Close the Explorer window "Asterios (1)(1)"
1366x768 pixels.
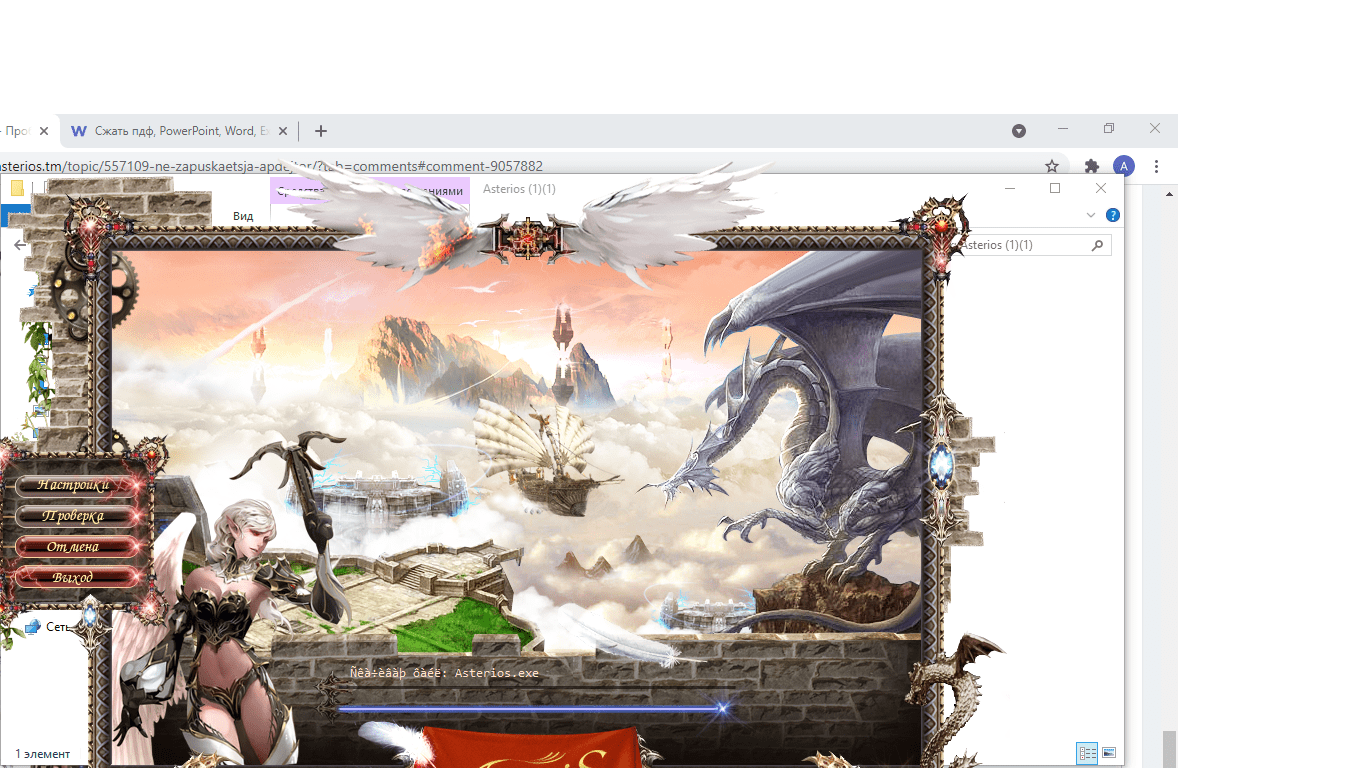[x=1101, y=188]
